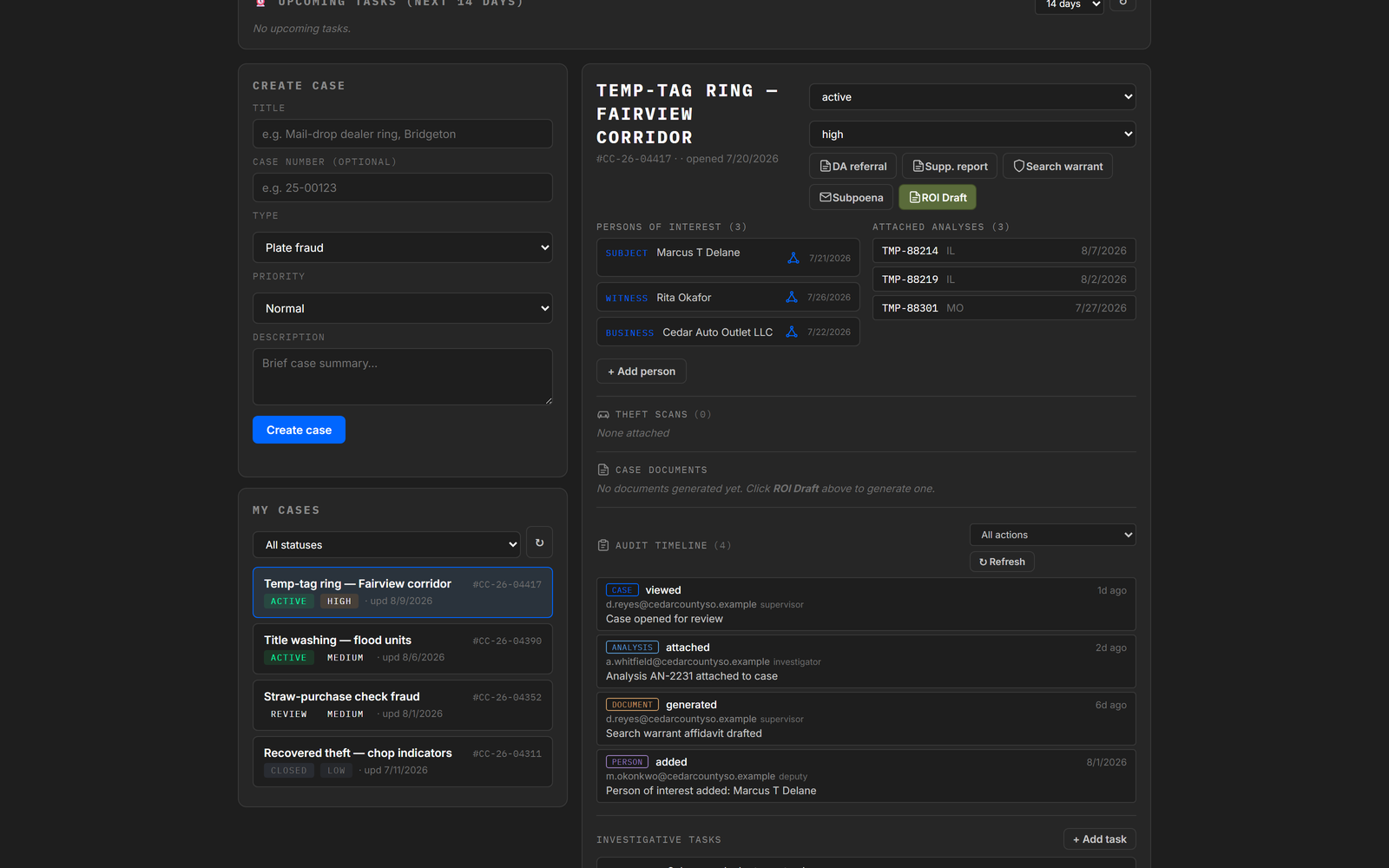Image resolution: width=1389 pixels, height=868 pixels.
Task: Open link graph for Marcus T Delane
Action: [793, 258]
